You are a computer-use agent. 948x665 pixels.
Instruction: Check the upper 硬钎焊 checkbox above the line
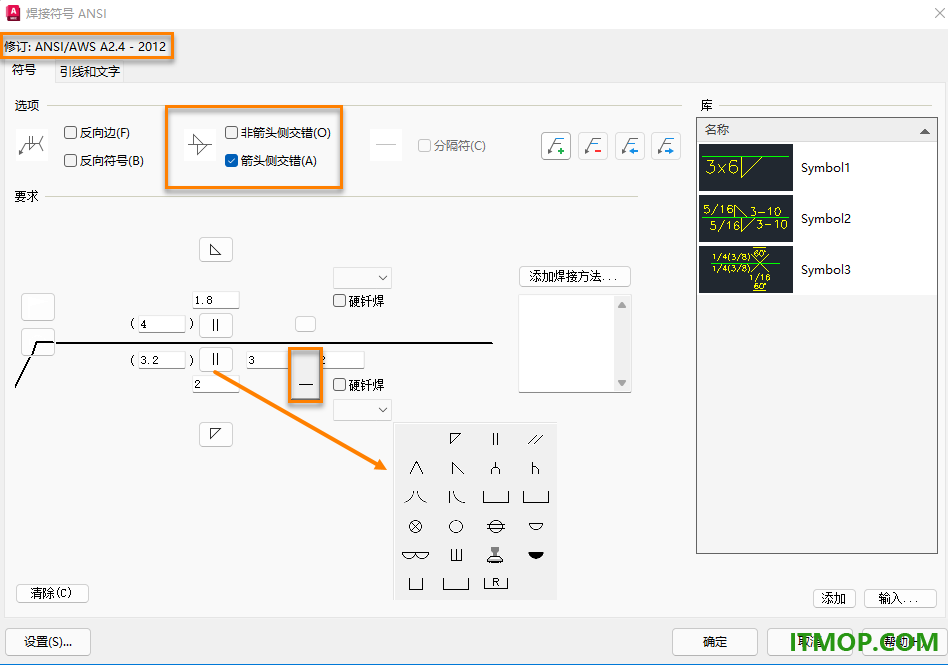point(340,300)
